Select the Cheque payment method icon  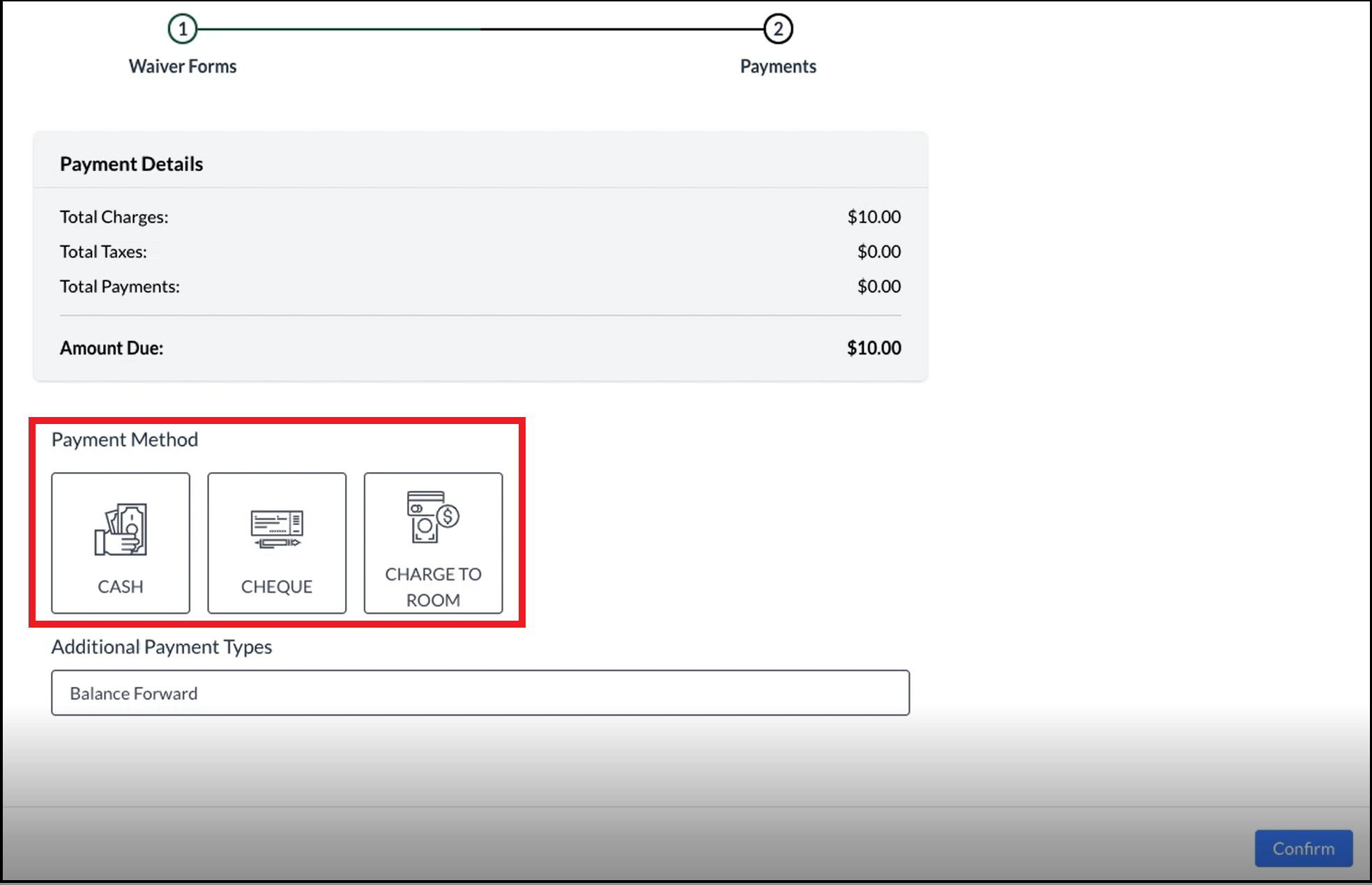(276, 543)
